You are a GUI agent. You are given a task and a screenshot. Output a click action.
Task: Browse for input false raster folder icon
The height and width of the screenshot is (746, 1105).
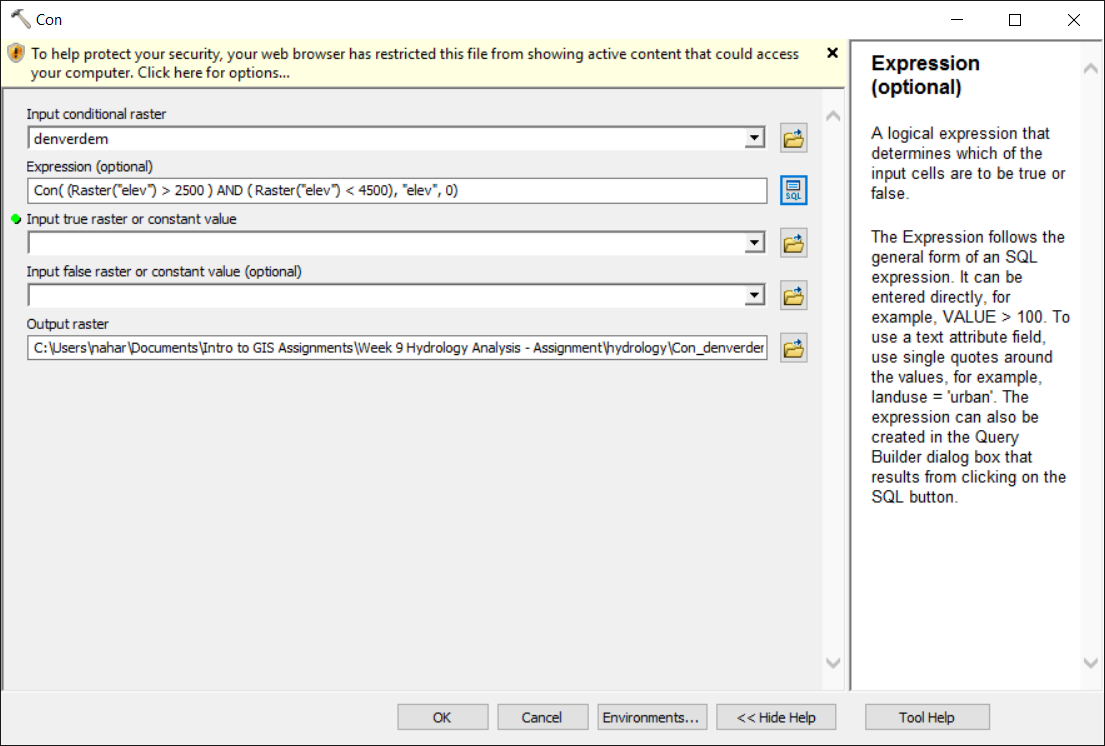click(x=794, y=296)
